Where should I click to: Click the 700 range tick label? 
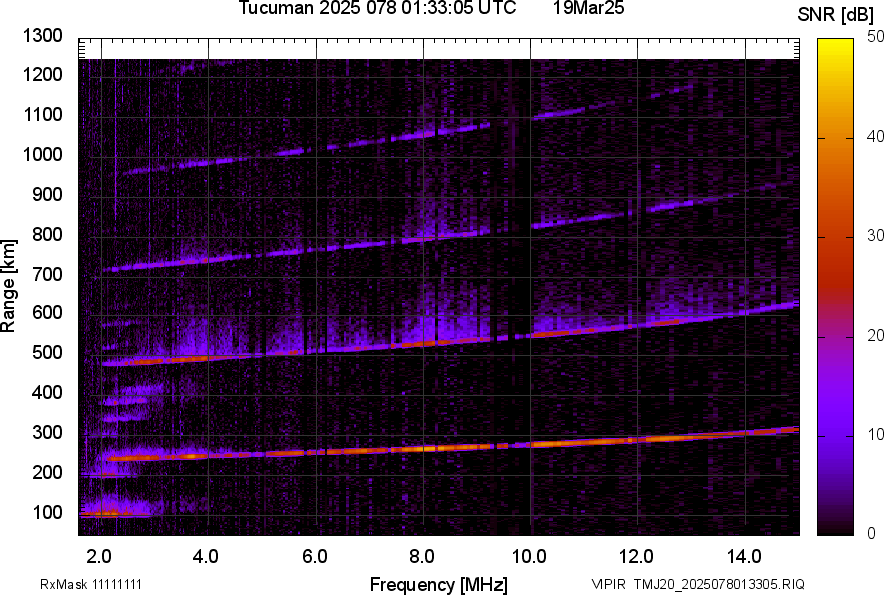pyautogui.click(x=48, y=274)
